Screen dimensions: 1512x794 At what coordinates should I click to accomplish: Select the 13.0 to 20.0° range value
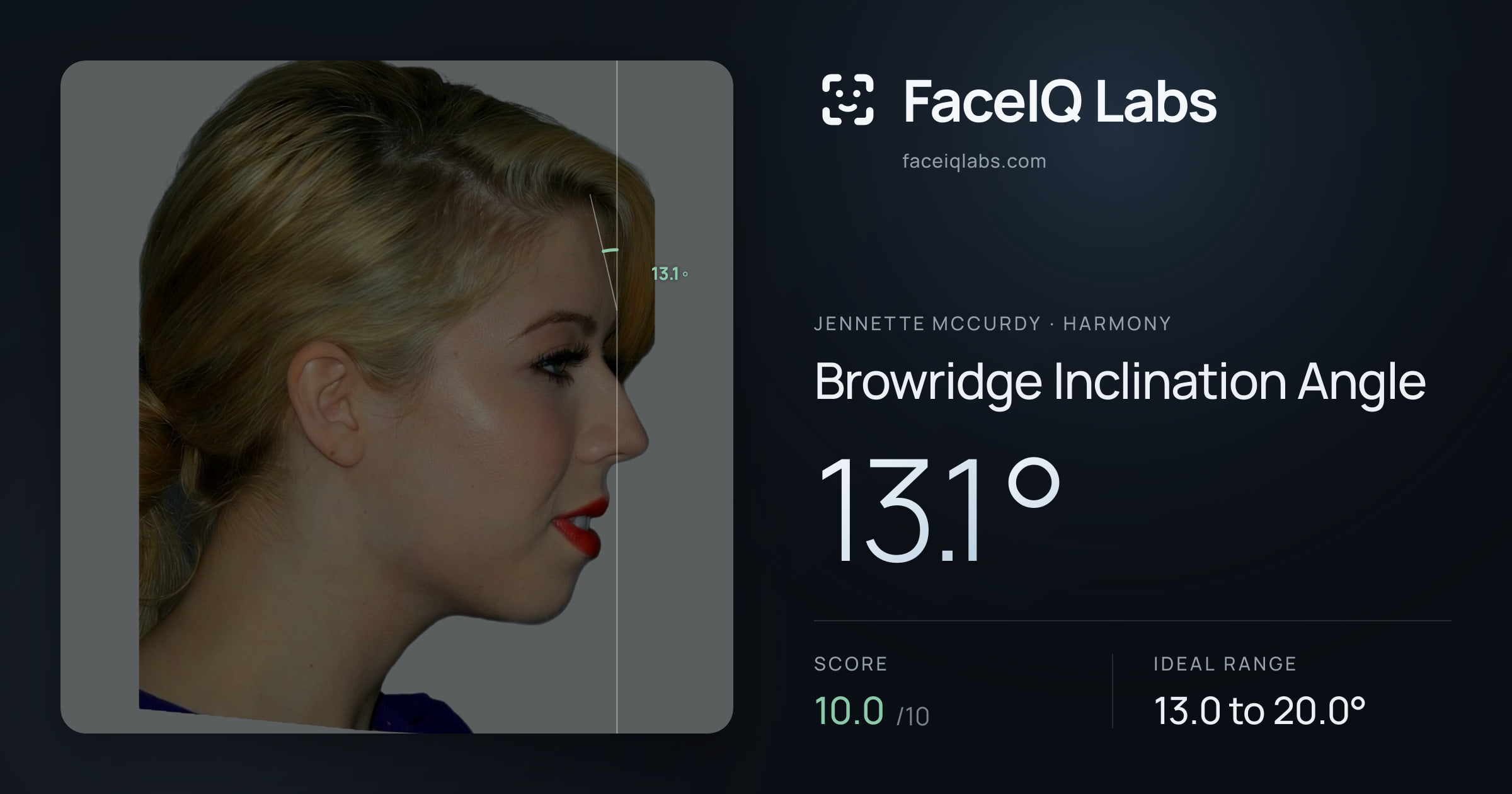pos(1259,711)
